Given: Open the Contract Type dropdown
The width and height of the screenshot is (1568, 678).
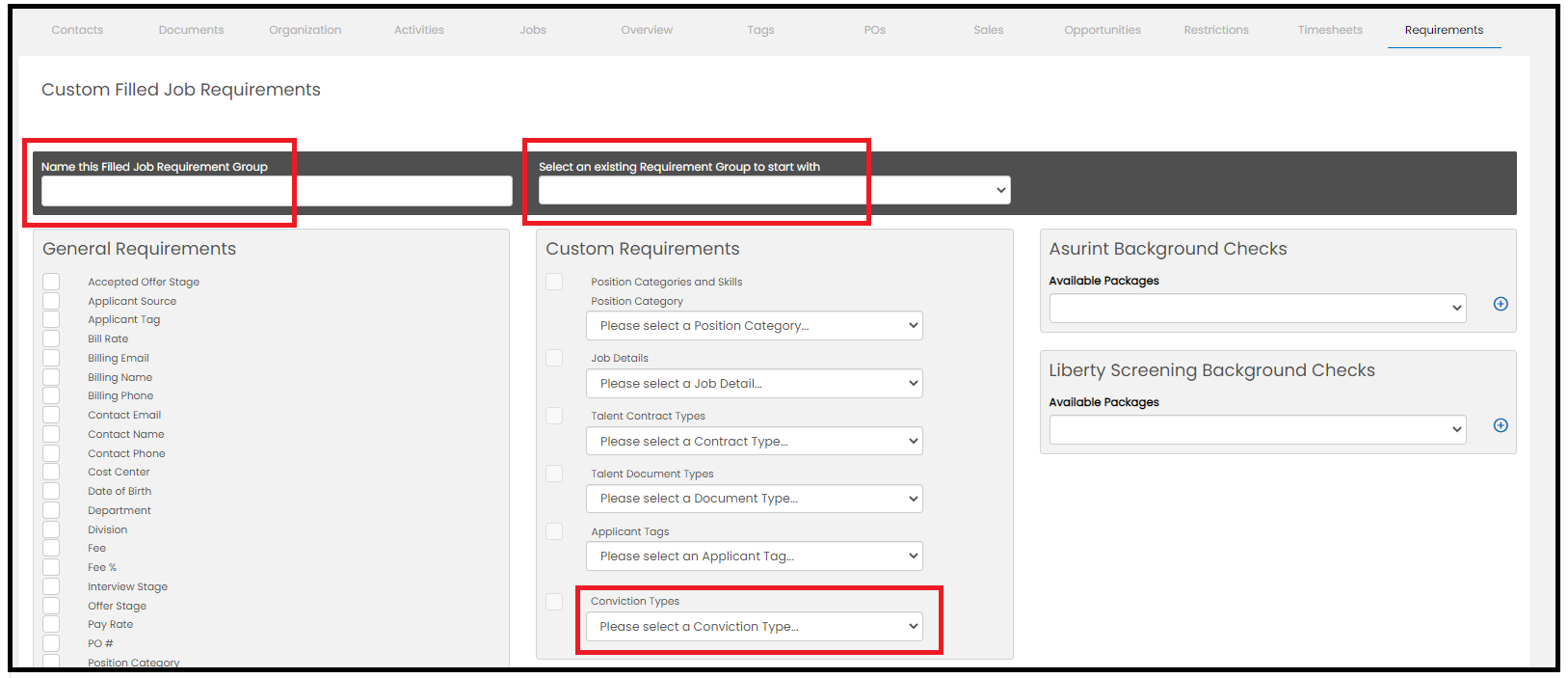Looking at the screenshot, I should [x=755, y=442].
